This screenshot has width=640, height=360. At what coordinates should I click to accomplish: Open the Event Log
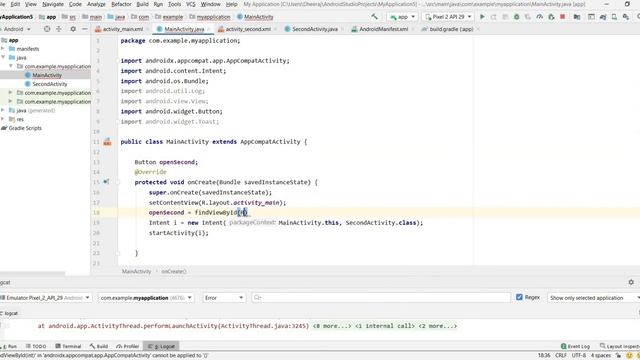(575, 346)
